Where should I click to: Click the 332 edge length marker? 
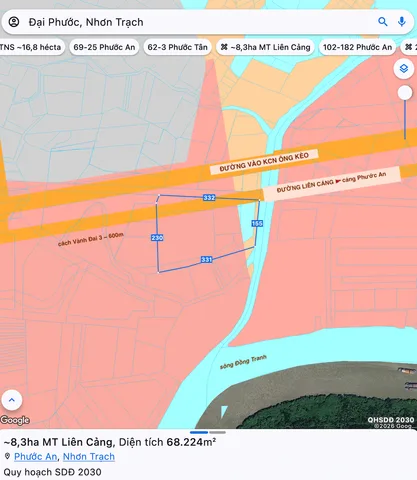pyautogui.click(x=209, y=198)
